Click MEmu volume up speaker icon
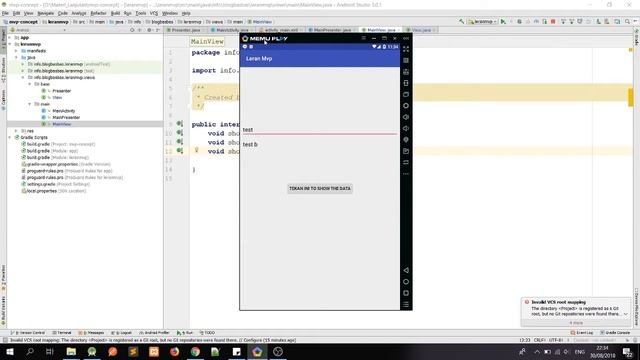Screen dimensions: 640x360 pos(406,117)
